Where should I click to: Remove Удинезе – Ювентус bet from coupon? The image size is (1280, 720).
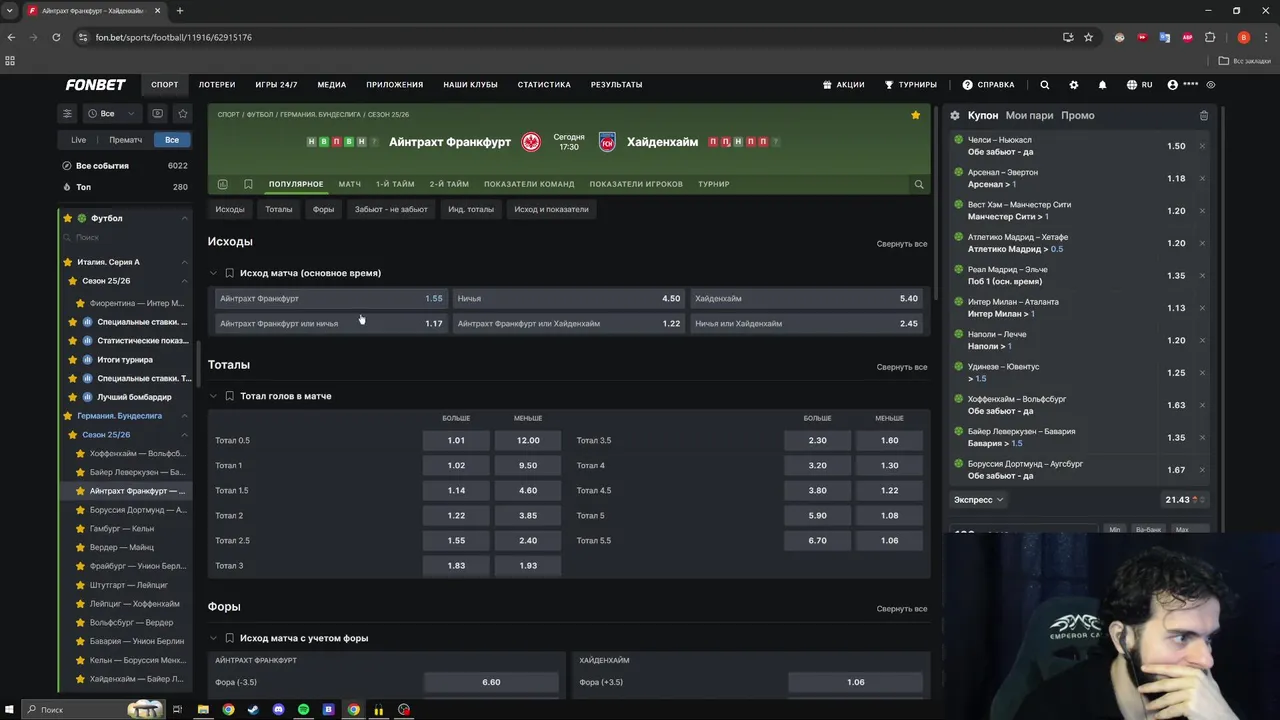1202,373
